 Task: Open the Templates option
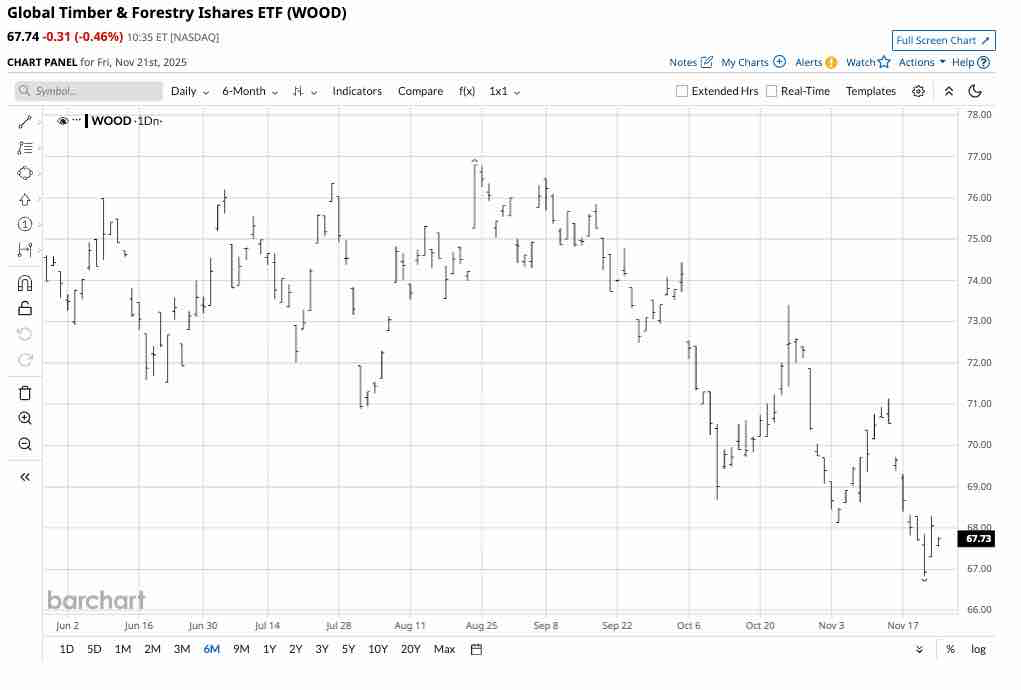[870, 91]
